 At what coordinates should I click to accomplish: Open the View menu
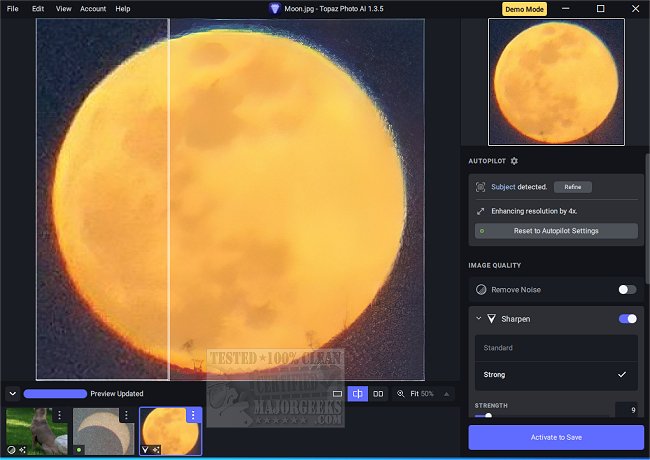[x=63, y=9]
